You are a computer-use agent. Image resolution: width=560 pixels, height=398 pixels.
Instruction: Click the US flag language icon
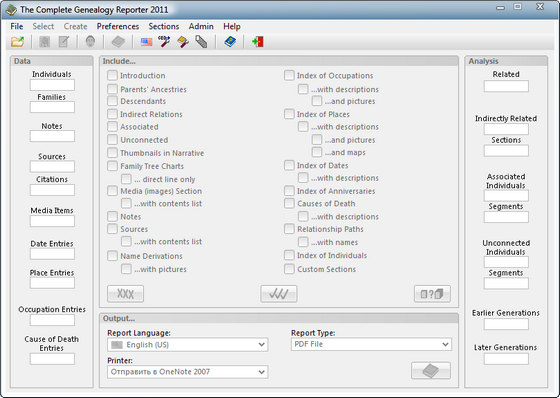(x=146, y=42)
